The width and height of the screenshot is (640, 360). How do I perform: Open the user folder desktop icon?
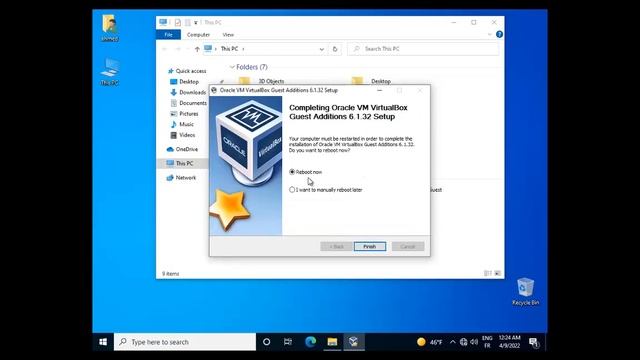point(109,28)
